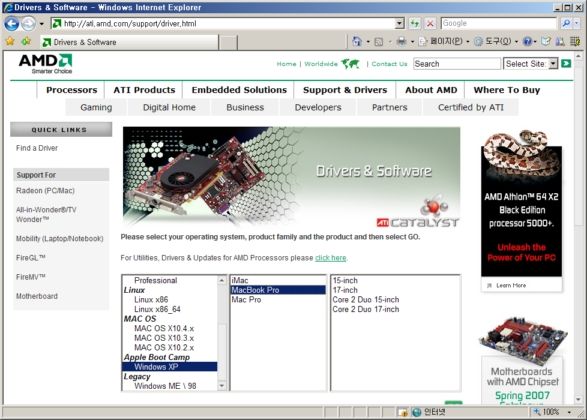Open the ATI Products menu
This screenshot has height=420, width=587.
tap(144, 90)
